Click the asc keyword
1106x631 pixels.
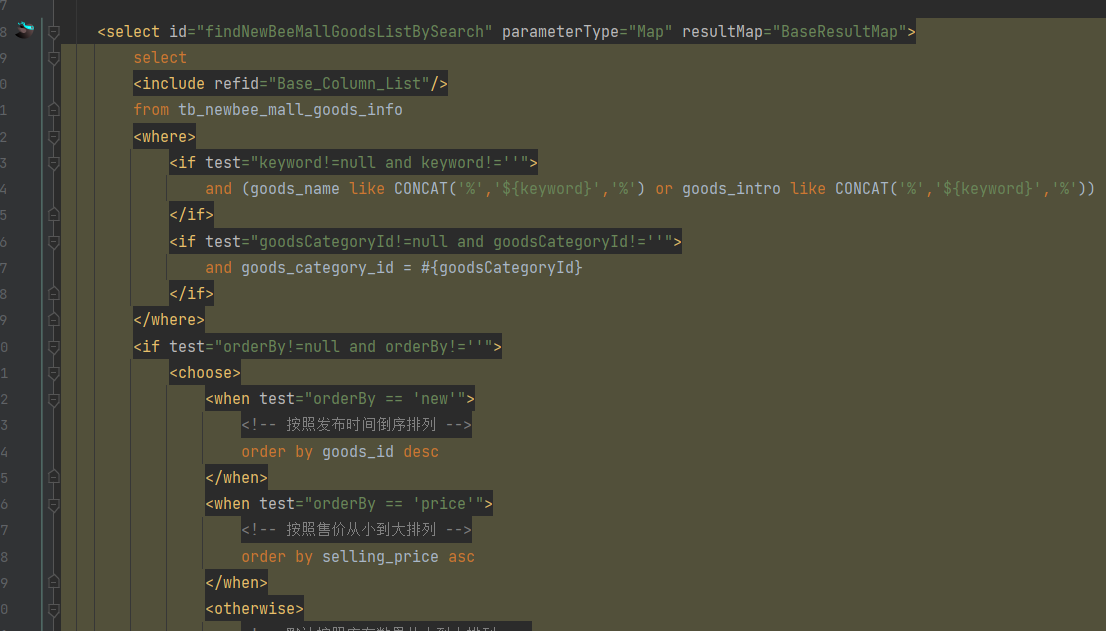pos(461,557)
